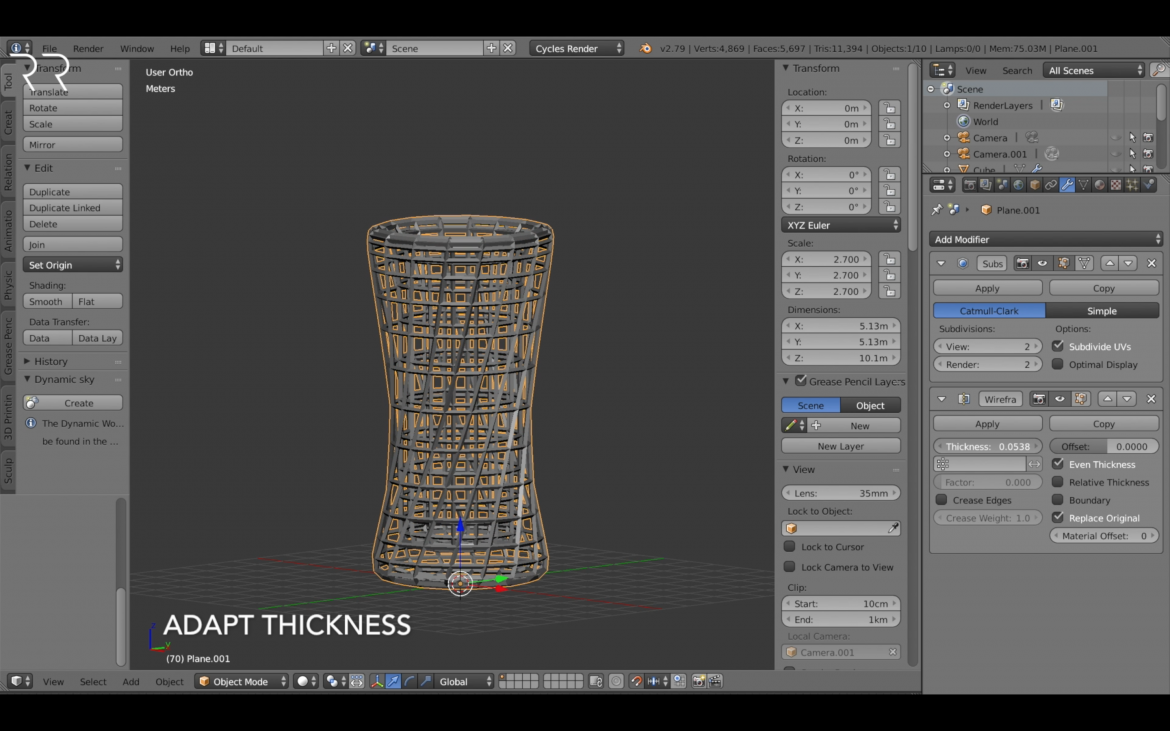Switch subdivision type to Simple
This screenshot has width=1170, height=731.
click(1102, 311)
